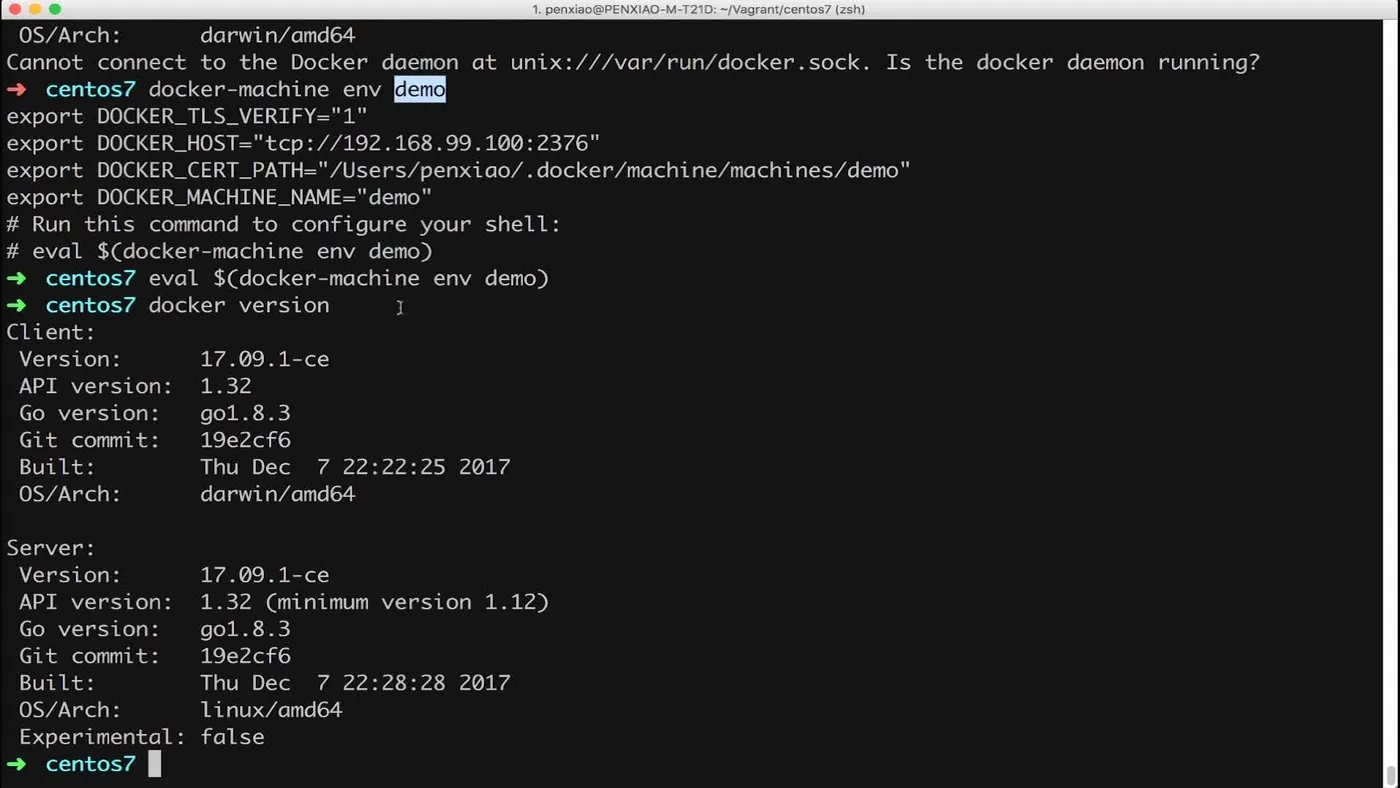Click the scrollbar thumb at the bottom right
1400x788 pixels.
tap(1390, 775)
